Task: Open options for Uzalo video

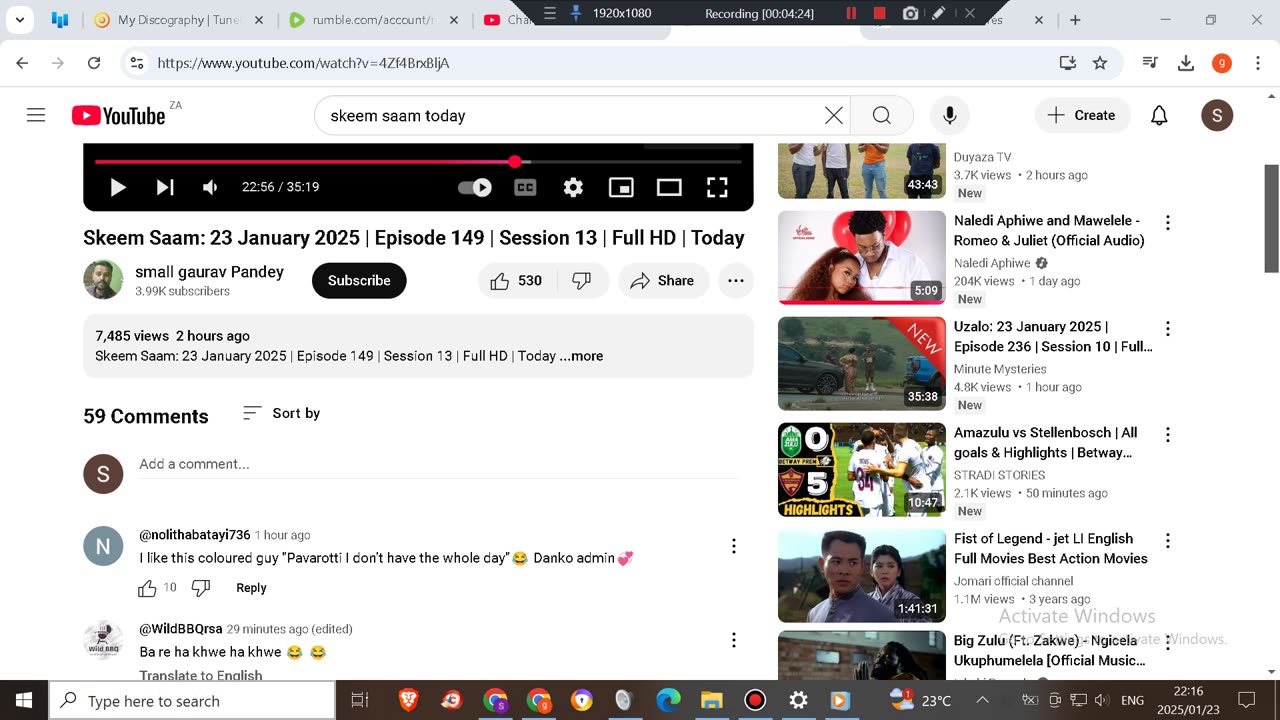Action: tap(1167, 329)
